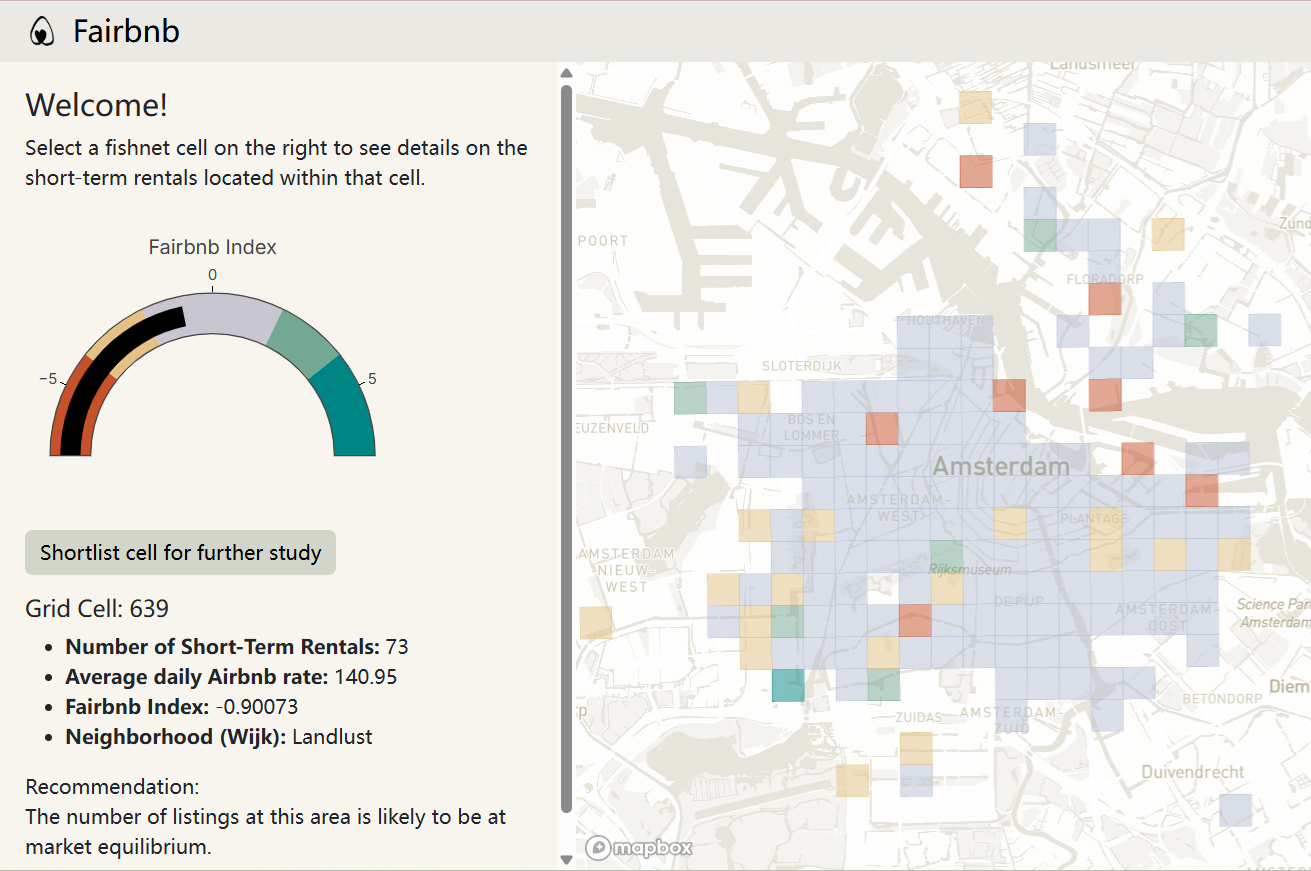
Task: Click the "SLOTERDIJK" map label
Action: pyautogui.click(x=804, y=367)
